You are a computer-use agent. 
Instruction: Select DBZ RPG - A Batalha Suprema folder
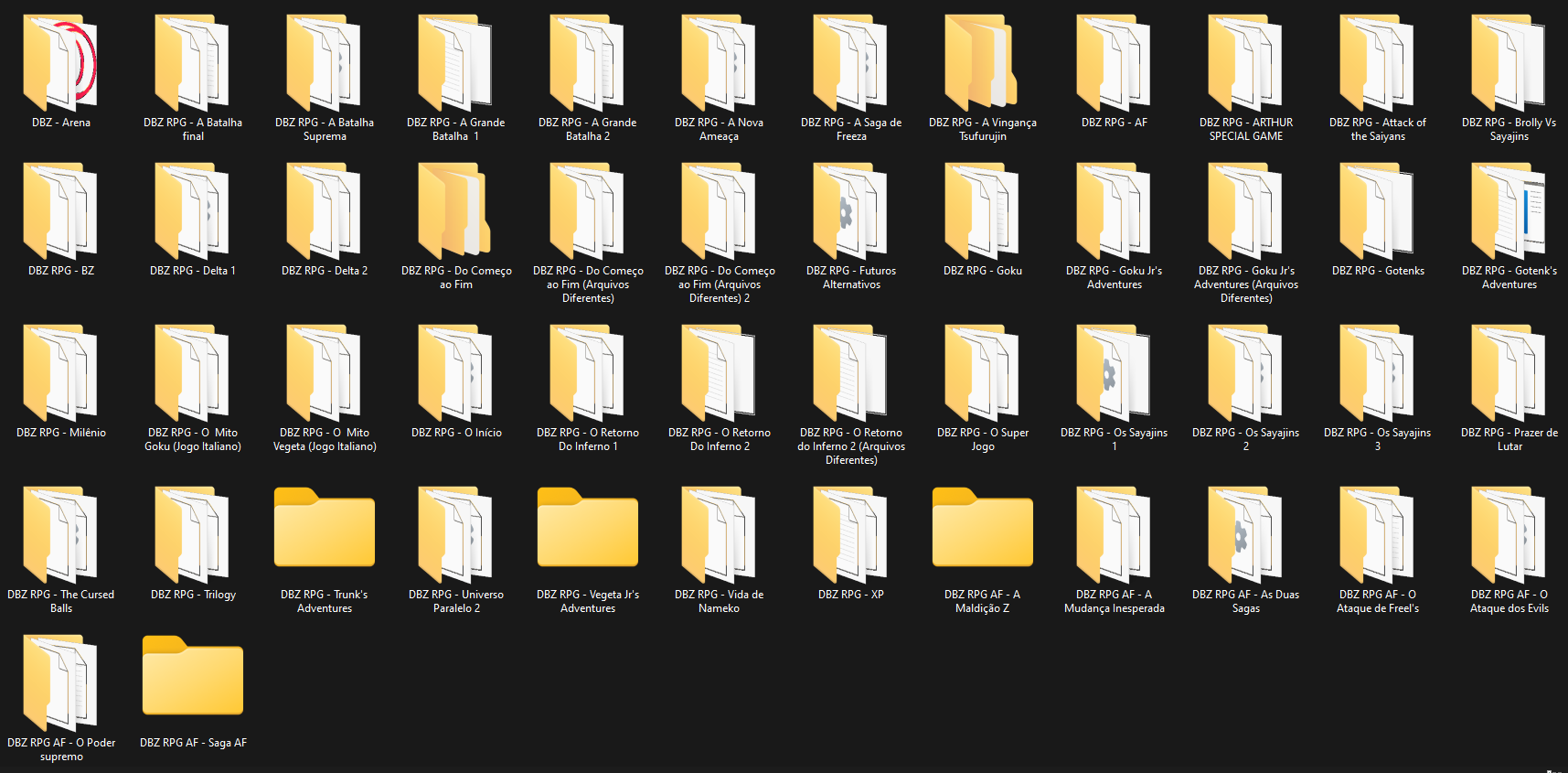[x=324, y=63]
